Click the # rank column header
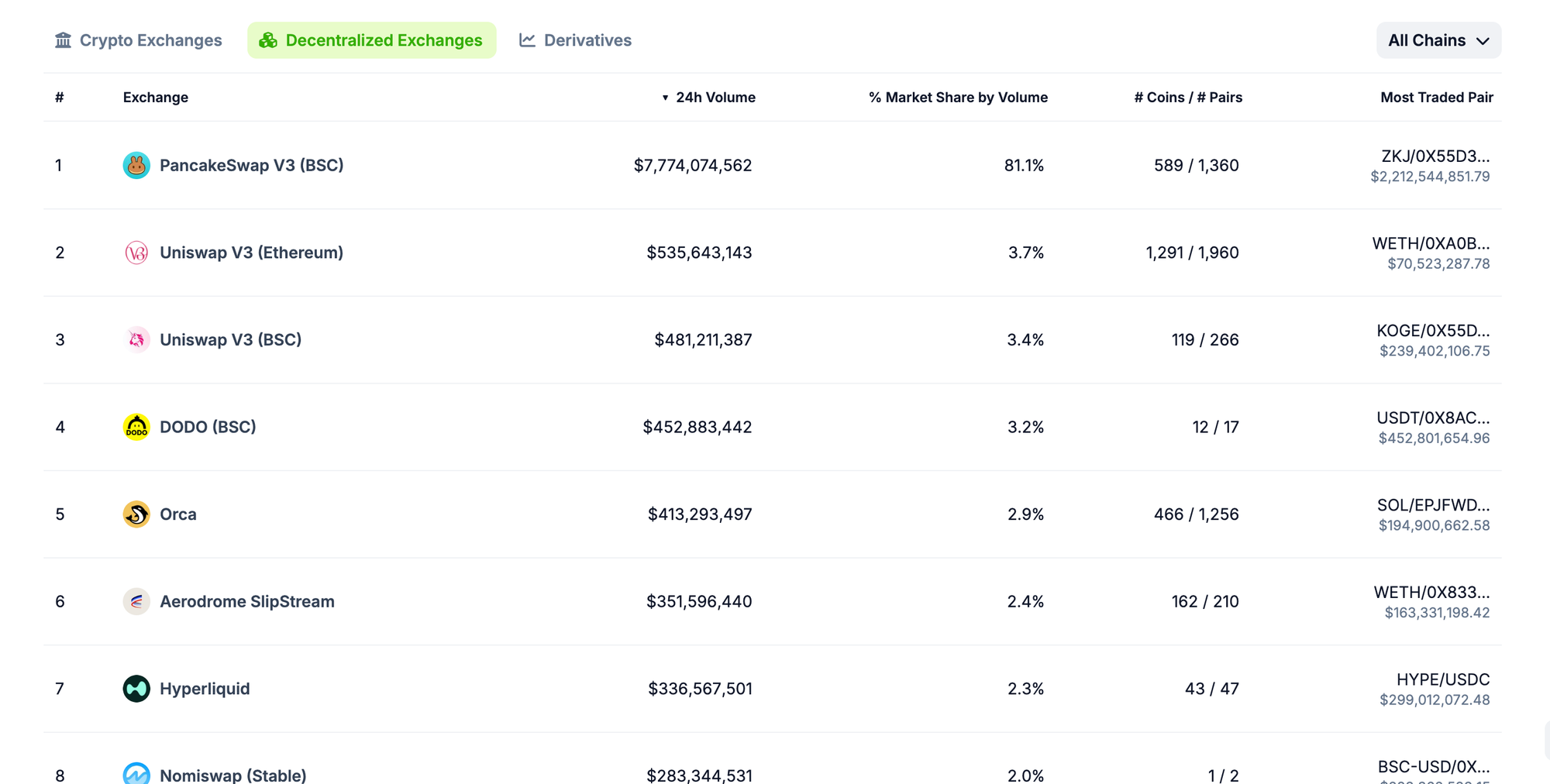Viewport: 1550px width, 784px height. [x=60, y=98]
